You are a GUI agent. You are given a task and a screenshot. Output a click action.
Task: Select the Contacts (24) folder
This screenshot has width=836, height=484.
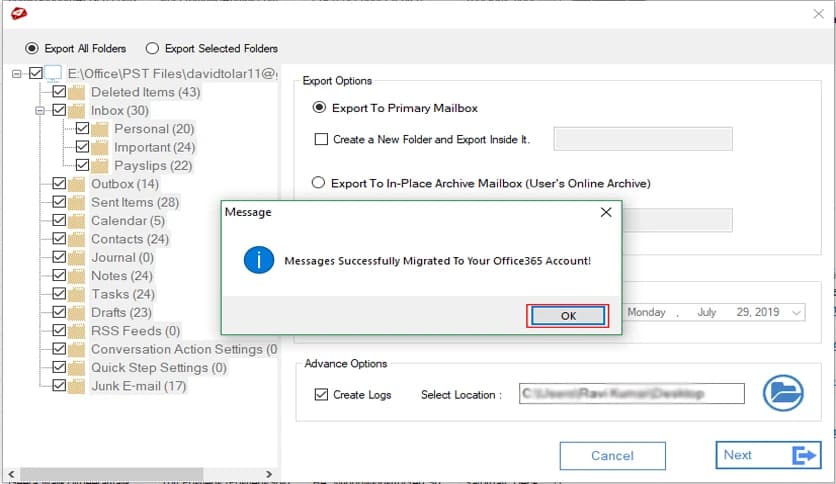(x=130, y=239)
